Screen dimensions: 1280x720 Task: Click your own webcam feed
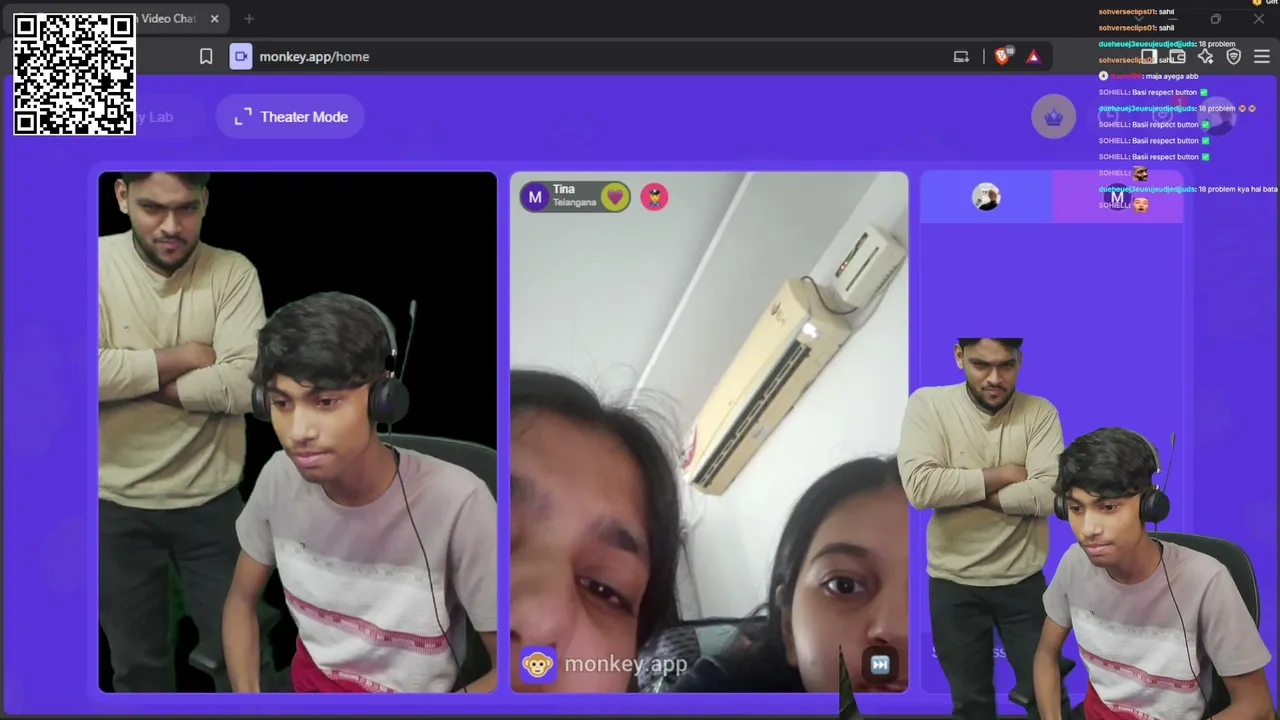[x=297, y=432]
